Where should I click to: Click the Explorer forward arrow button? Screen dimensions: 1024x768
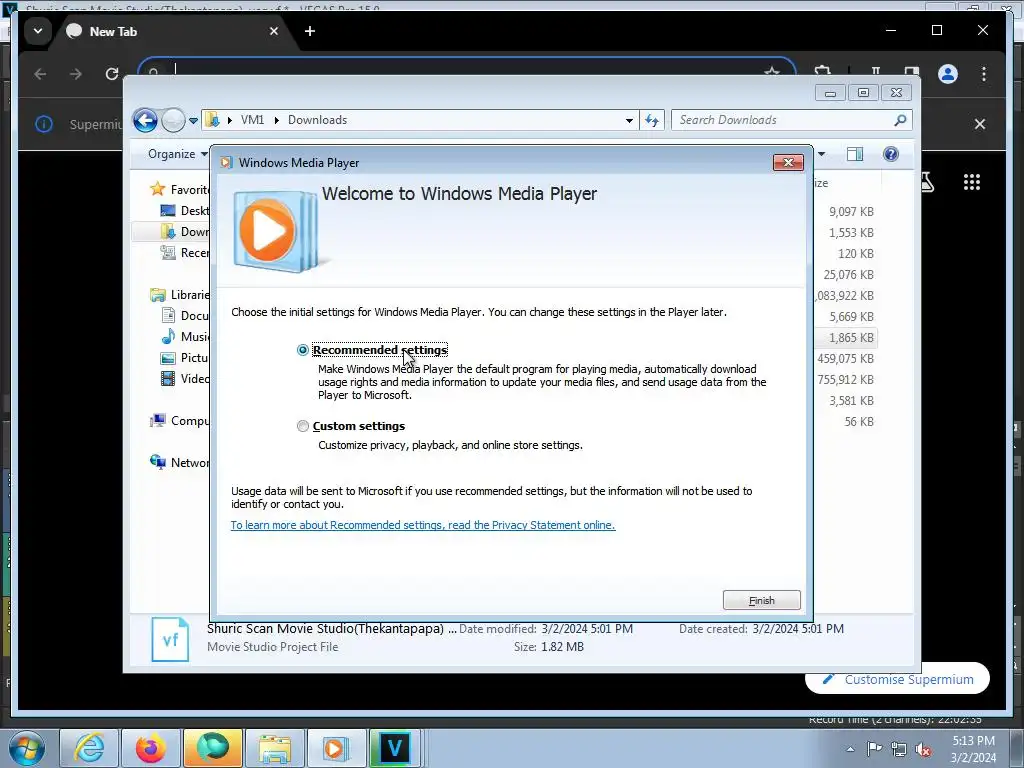(x=173, y=120)
